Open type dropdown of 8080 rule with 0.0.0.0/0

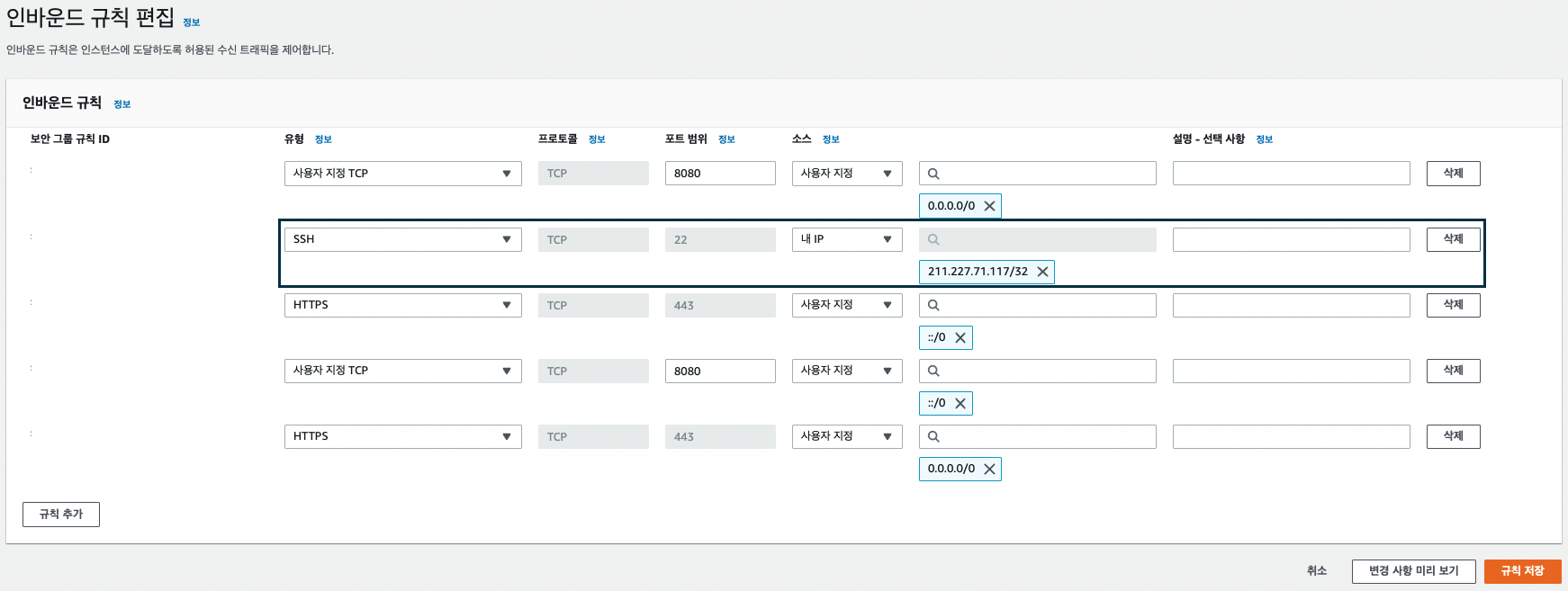coord(403,174)
